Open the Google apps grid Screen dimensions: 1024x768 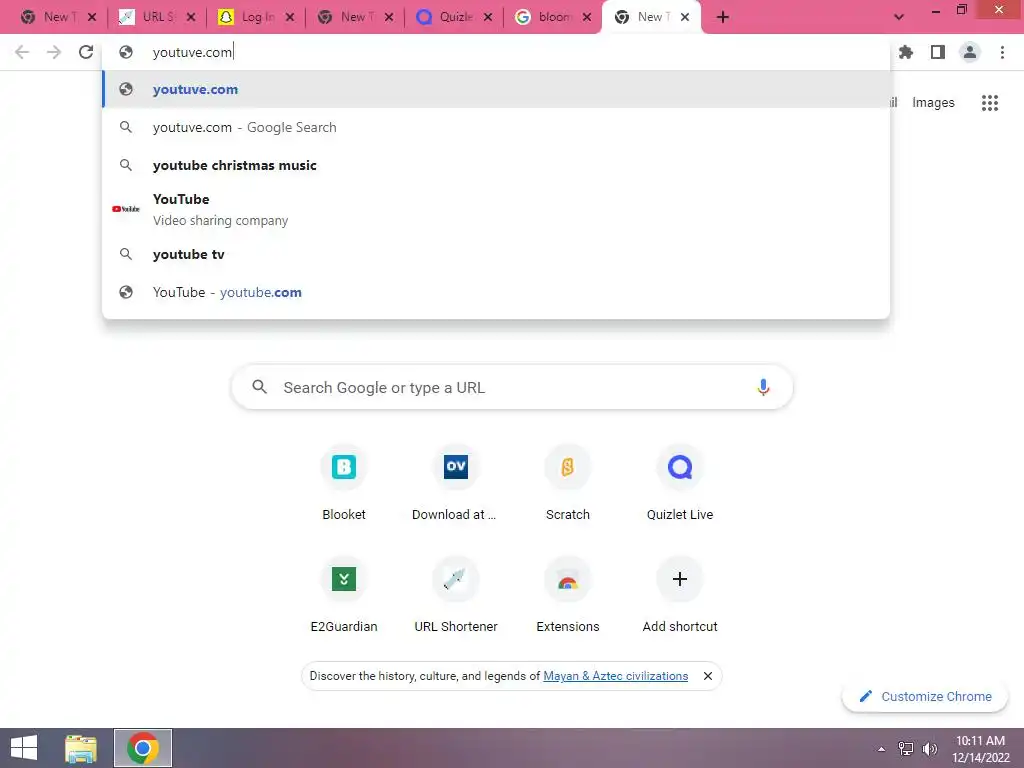click(x=990, y=103)
